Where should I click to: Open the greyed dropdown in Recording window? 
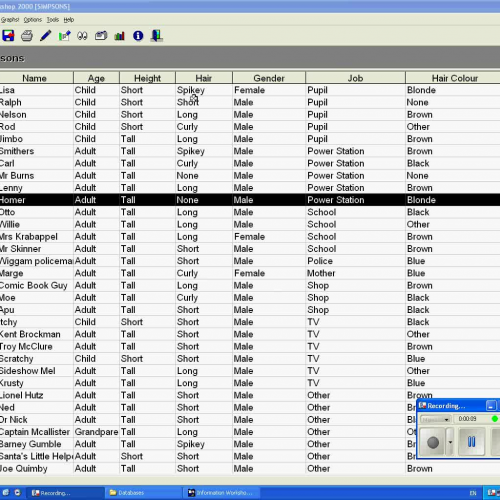point(436,419)
